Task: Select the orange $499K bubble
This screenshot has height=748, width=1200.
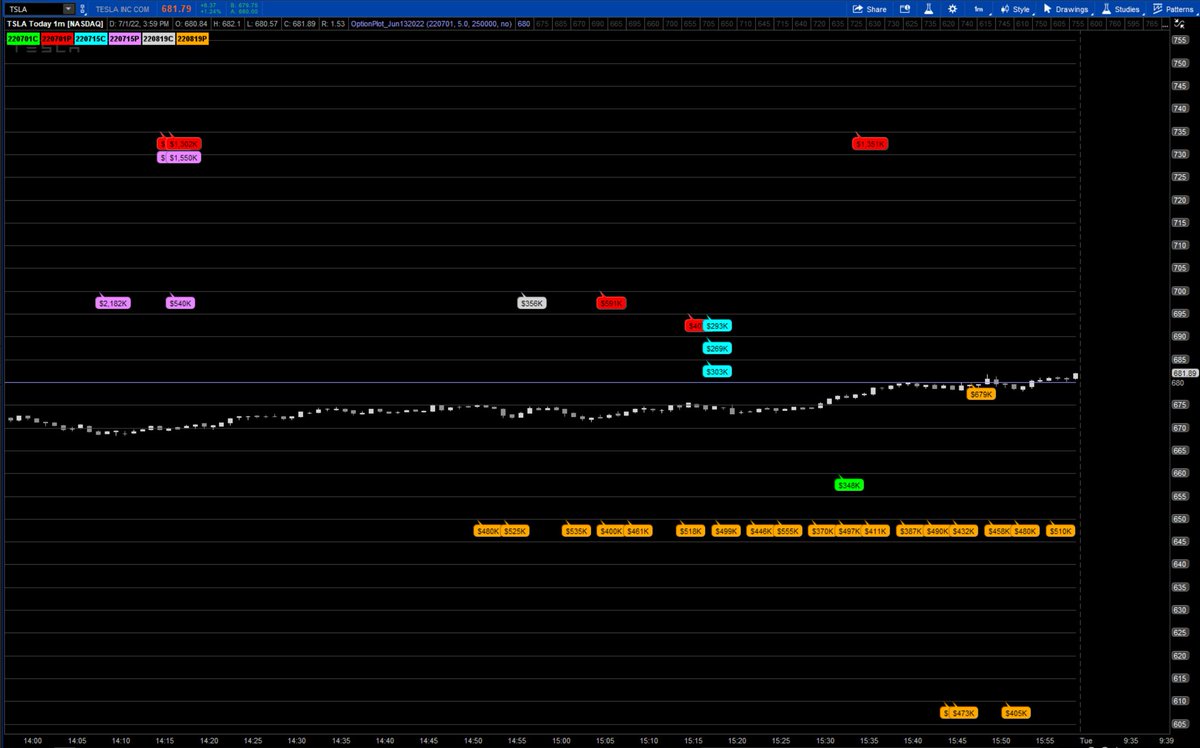Action: (x=726, y=531)
